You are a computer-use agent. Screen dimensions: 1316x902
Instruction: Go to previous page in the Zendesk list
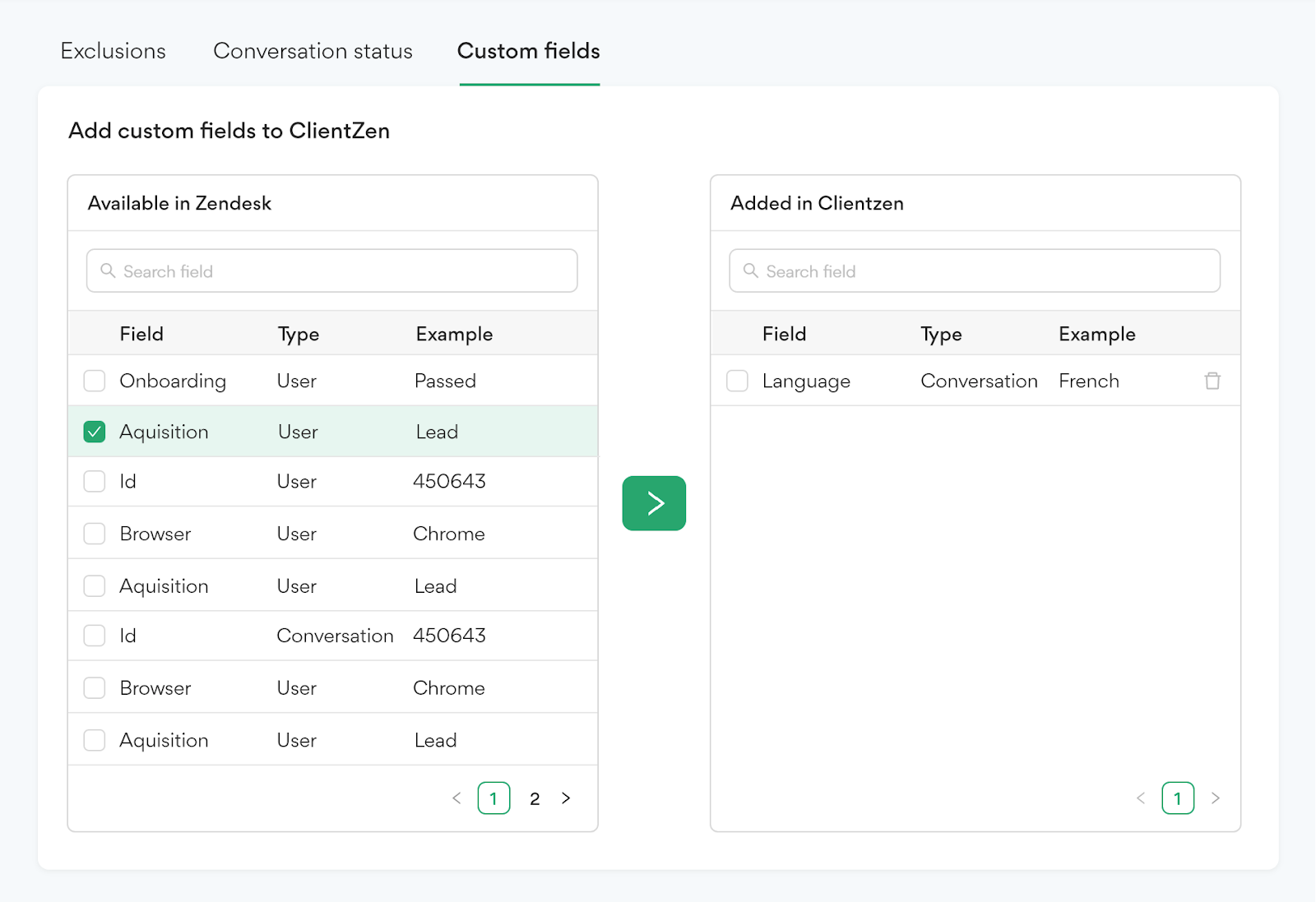click(x=456, y=798)
